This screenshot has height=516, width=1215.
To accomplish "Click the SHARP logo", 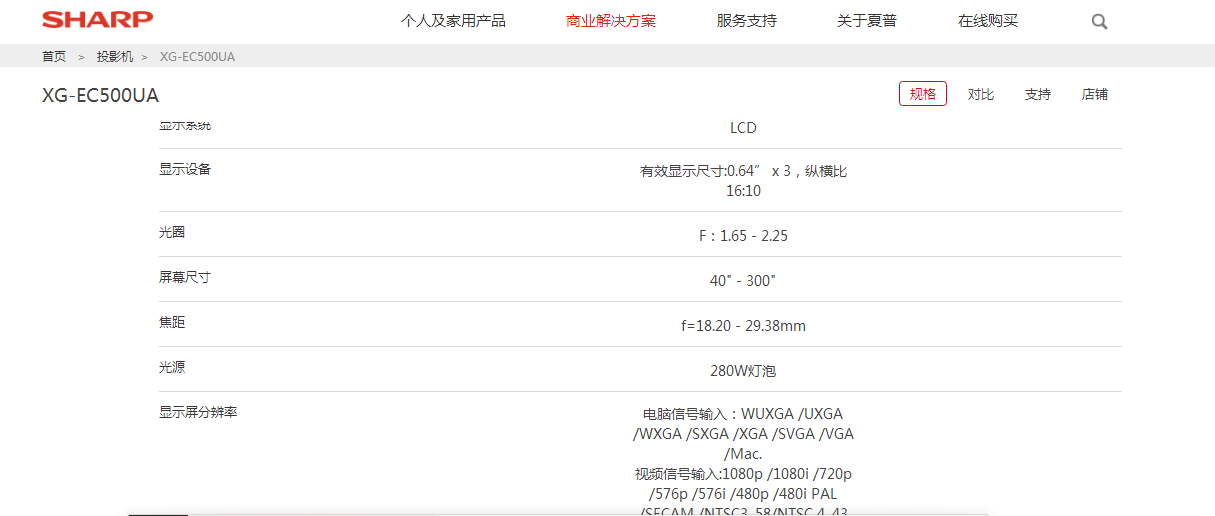I will 97,20.
